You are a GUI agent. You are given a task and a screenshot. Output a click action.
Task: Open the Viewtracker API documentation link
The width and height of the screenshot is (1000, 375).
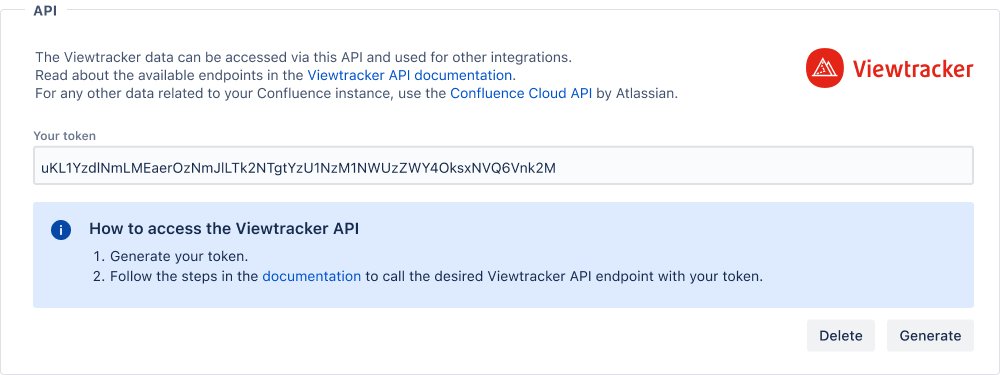410,75
